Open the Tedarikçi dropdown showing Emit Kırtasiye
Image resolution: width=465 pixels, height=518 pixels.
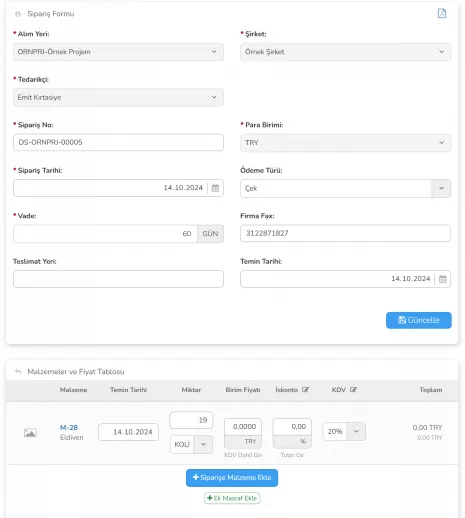point(118,97)
